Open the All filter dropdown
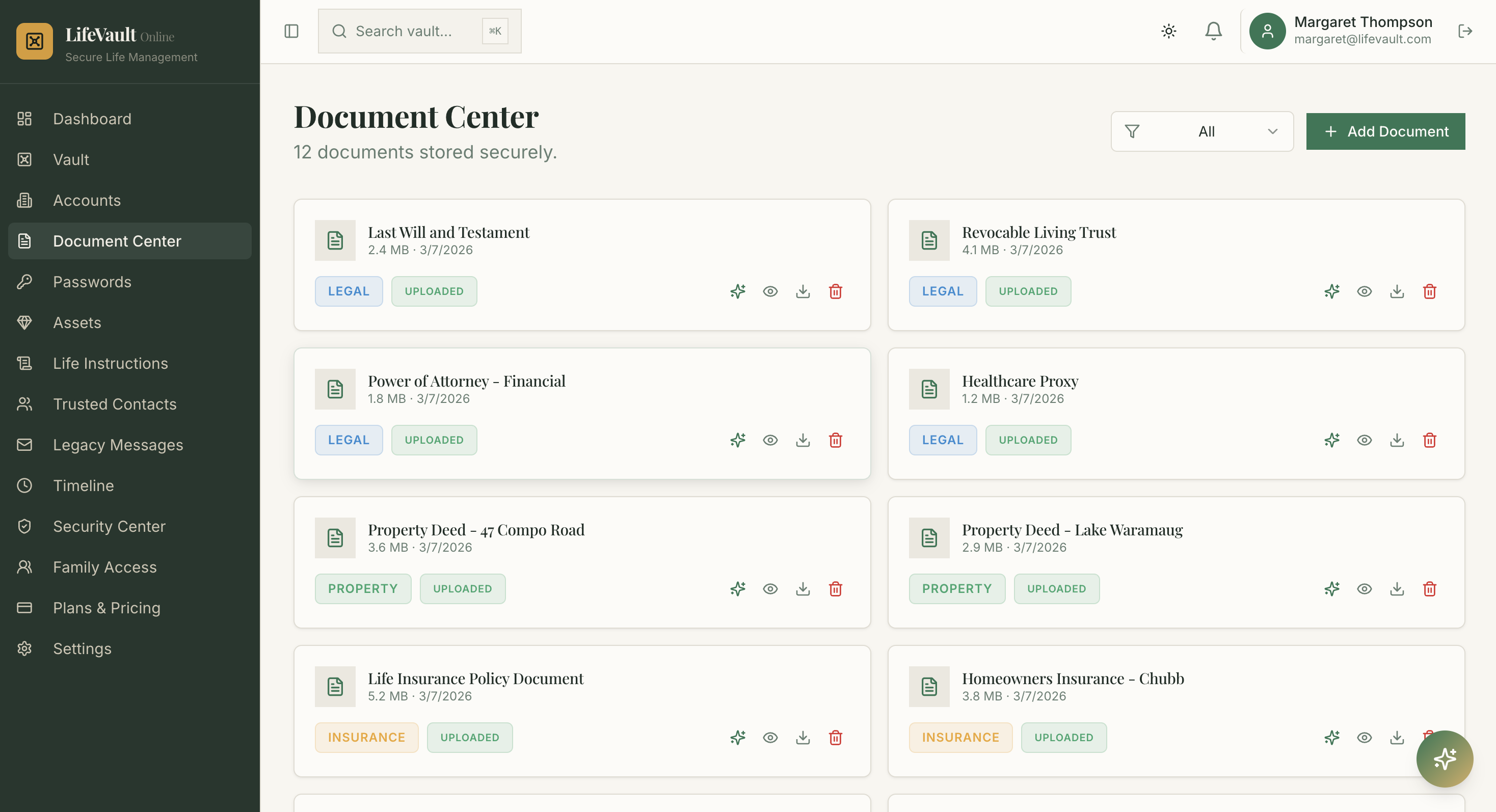 1201,131
